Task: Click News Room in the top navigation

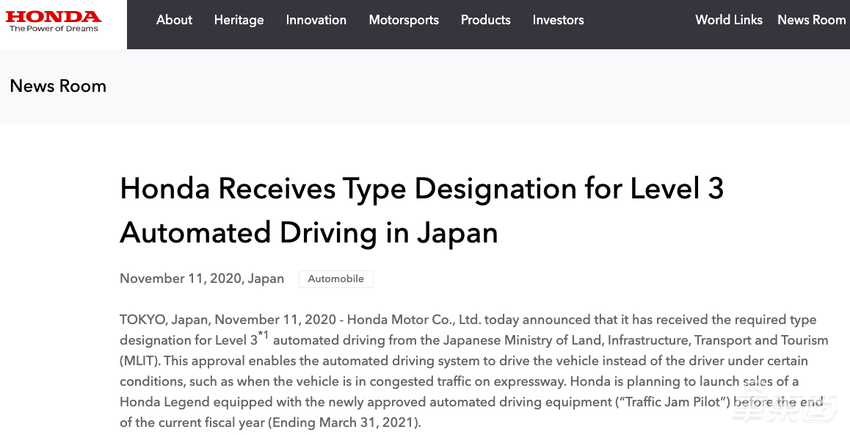Action: [x=811, y=20]
